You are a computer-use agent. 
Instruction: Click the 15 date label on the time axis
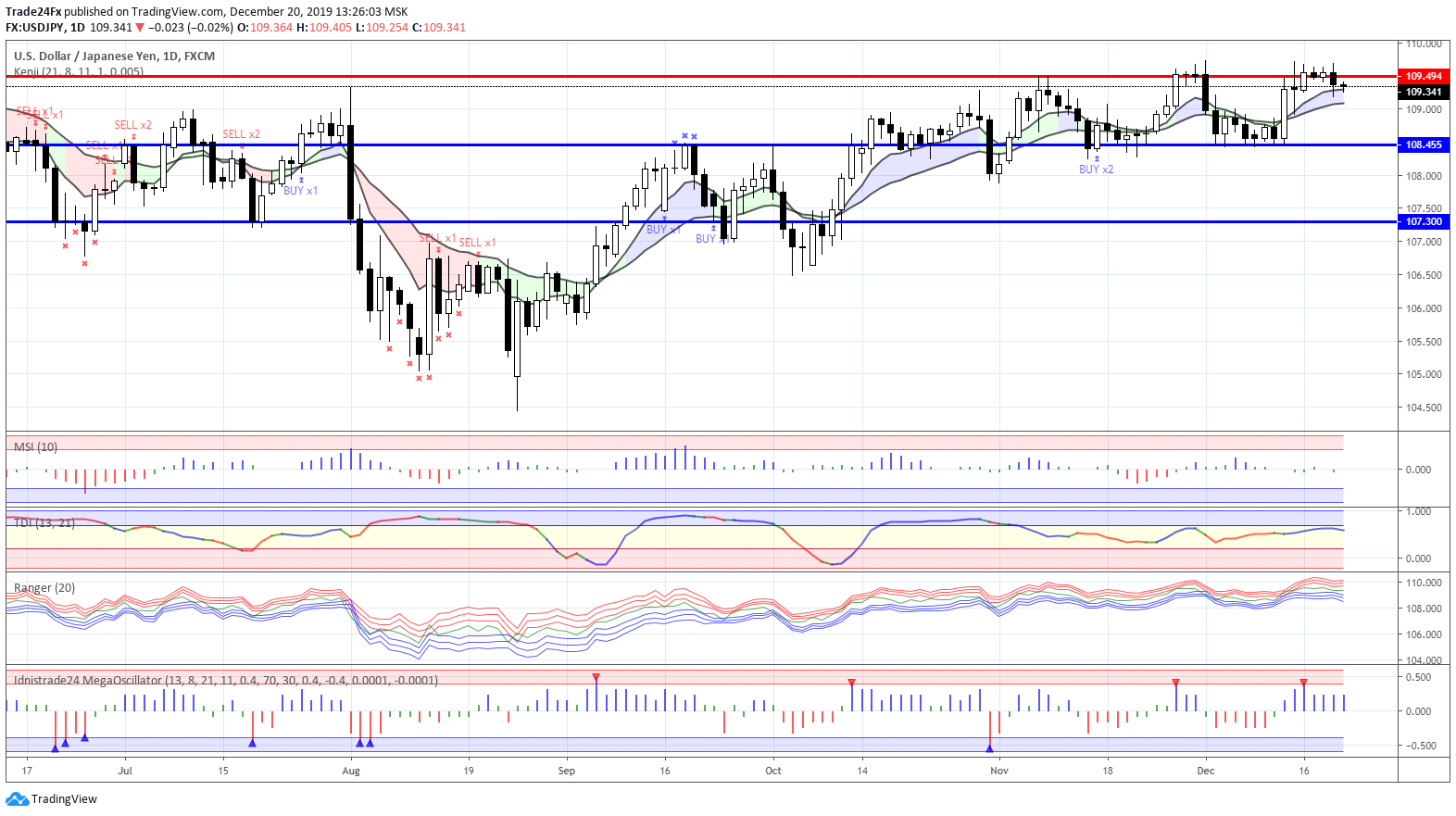tap(223, 771)
